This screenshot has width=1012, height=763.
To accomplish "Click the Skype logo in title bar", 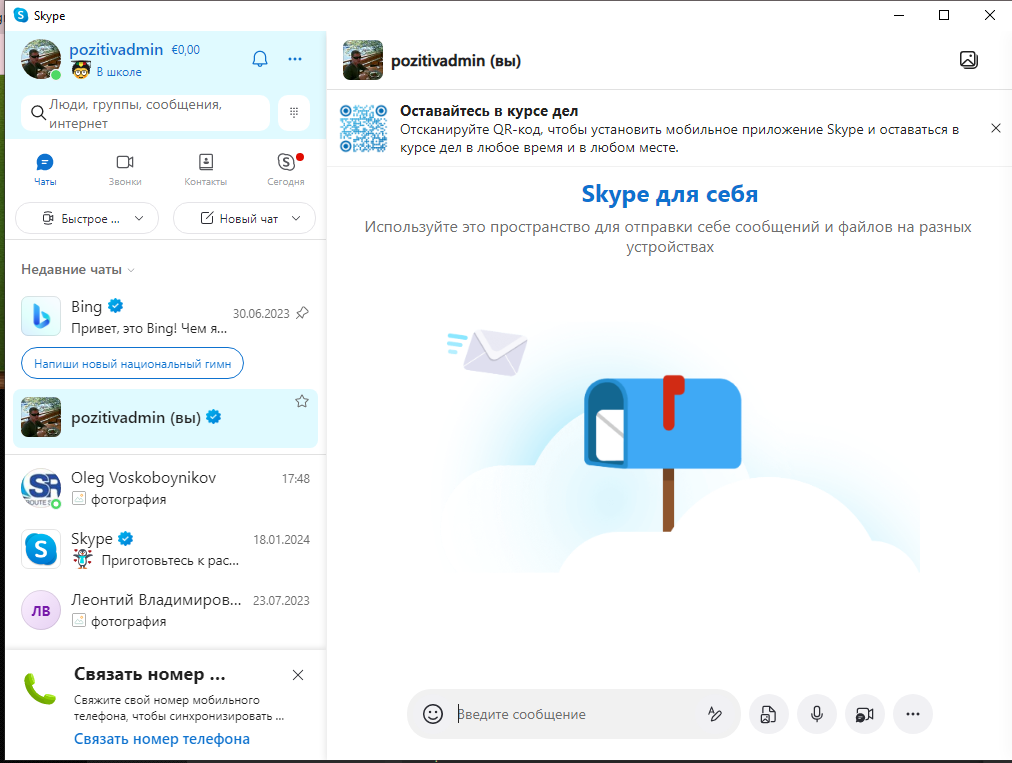I will click(x=21, y=15).
